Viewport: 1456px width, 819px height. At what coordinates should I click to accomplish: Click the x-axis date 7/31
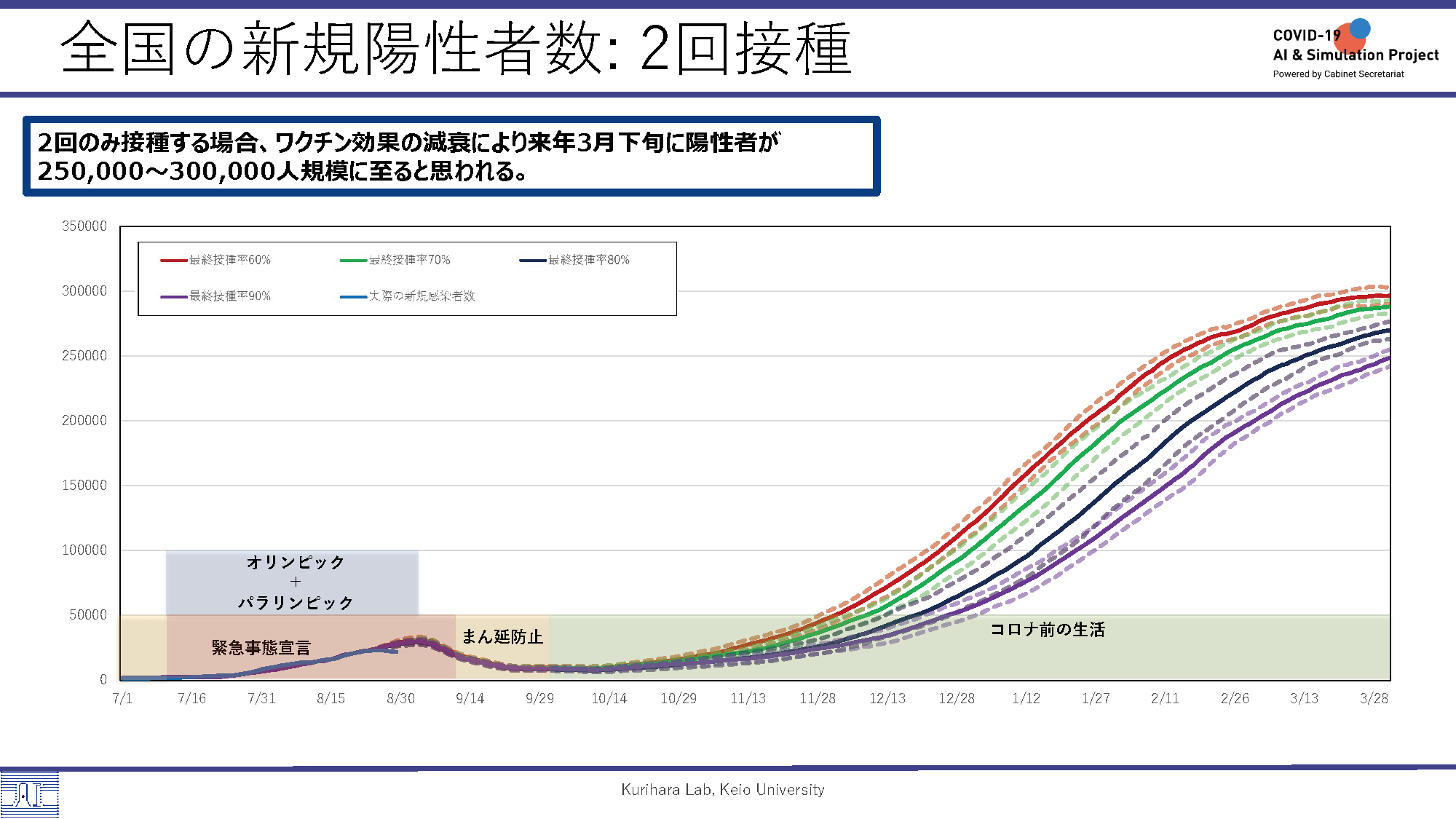coord(261,699)
